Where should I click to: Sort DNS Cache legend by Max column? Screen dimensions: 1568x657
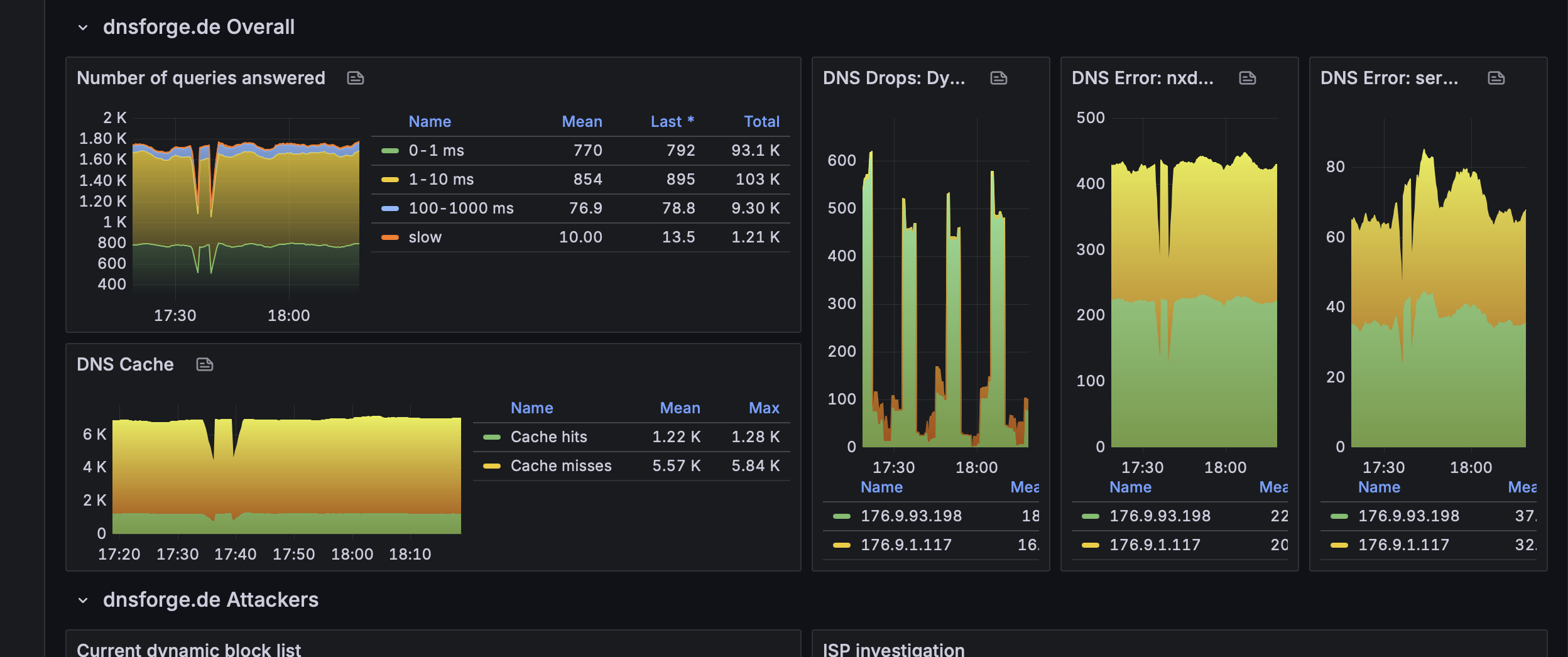pyautogui.click(x=764, y=408)
